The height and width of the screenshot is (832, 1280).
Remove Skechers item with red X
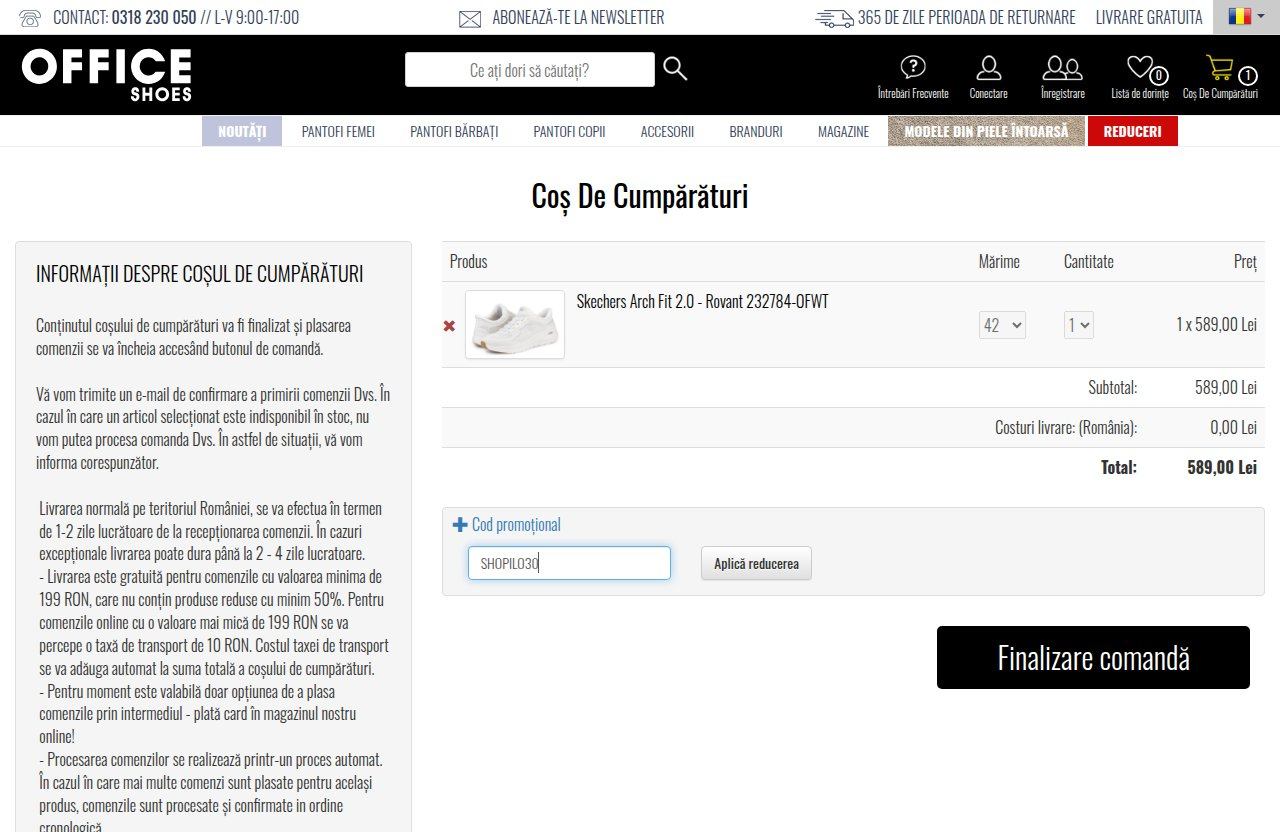449,325
